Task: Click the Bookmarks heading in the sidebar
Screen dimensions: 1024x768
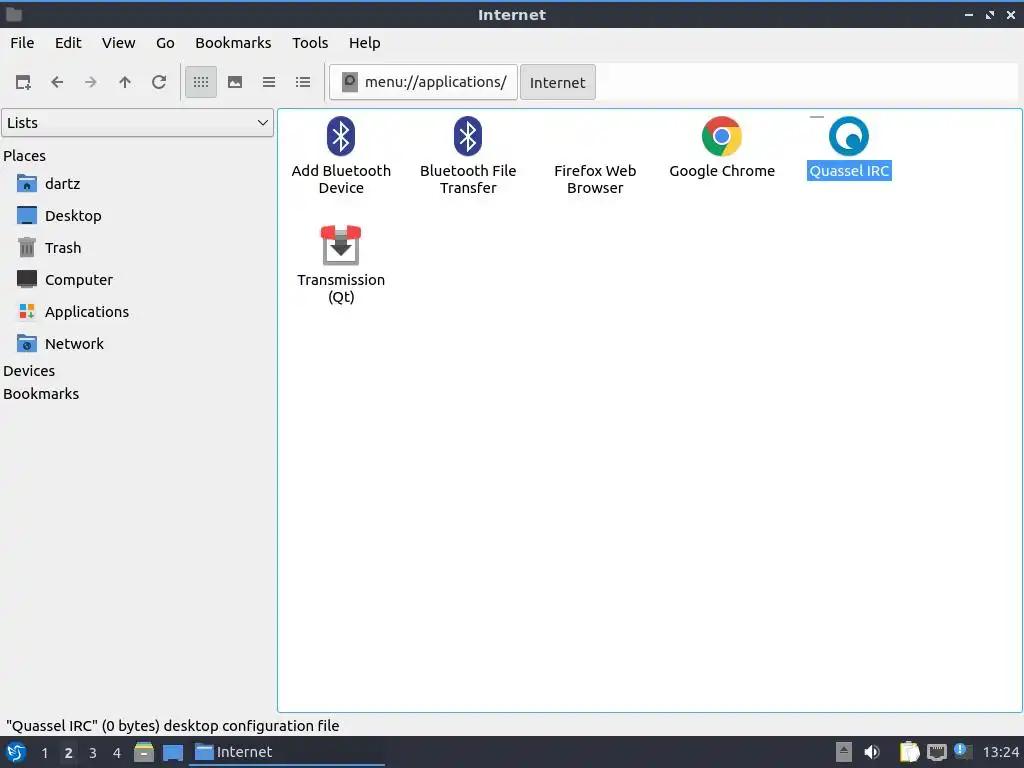Action: coord(41,394)
